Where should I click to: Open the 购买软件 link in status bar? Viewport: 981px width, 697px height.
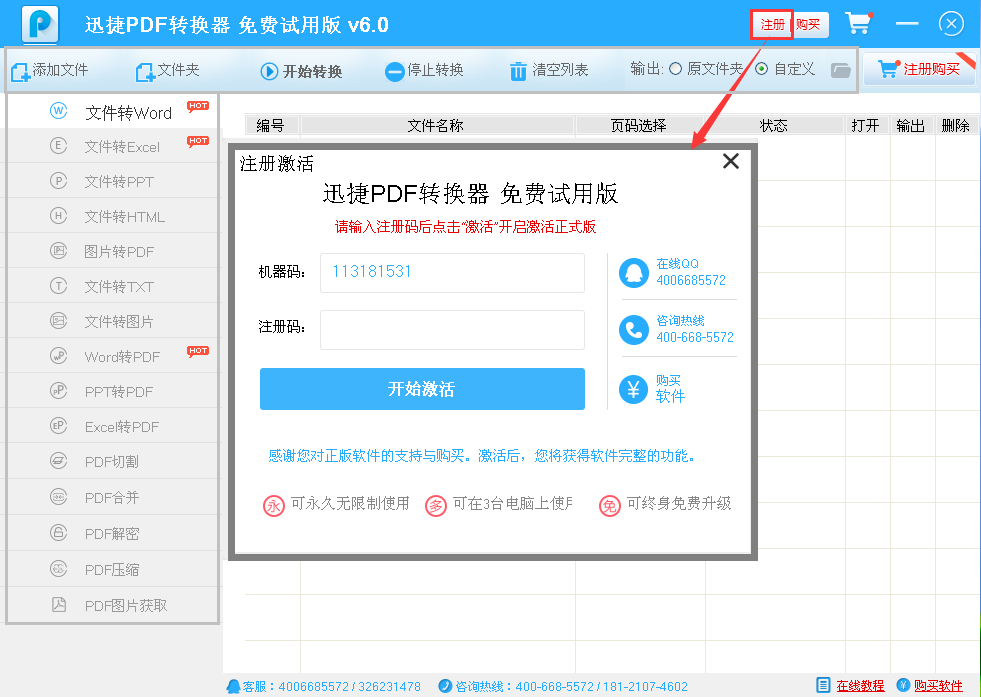(x=938, y=686)
